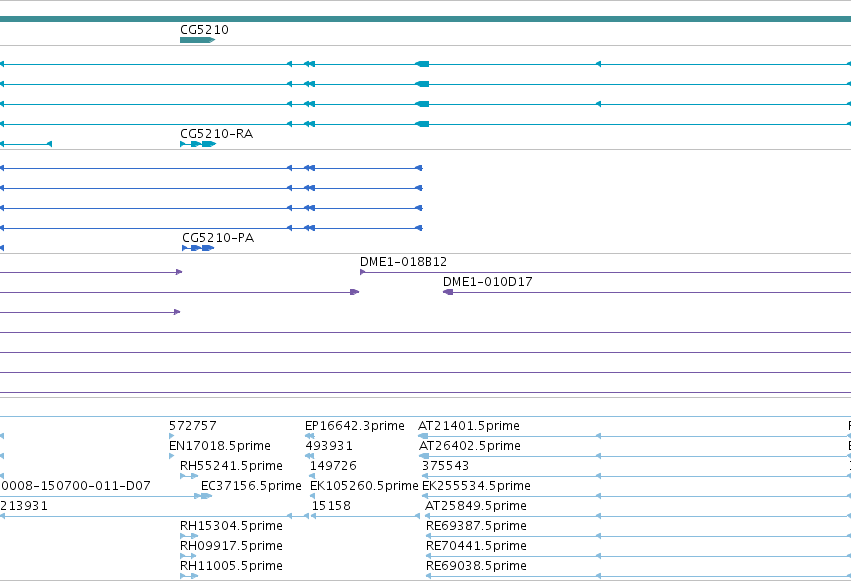Select the CG5210-PA coding exon glyph
The image size is (851, 581).
198,248
